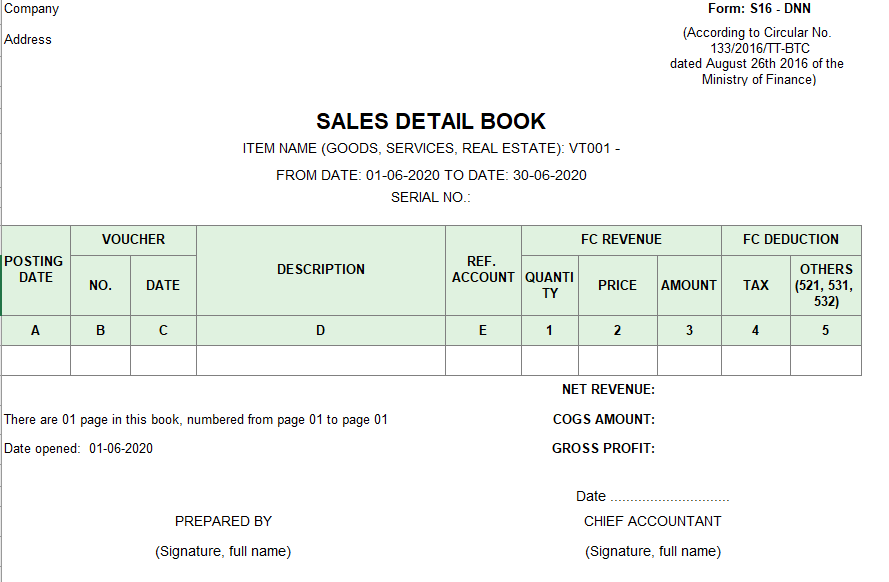Select the voucher DATE header cell
The height and width of the screenshot is (582, 889).
click(x=163, y=285)
